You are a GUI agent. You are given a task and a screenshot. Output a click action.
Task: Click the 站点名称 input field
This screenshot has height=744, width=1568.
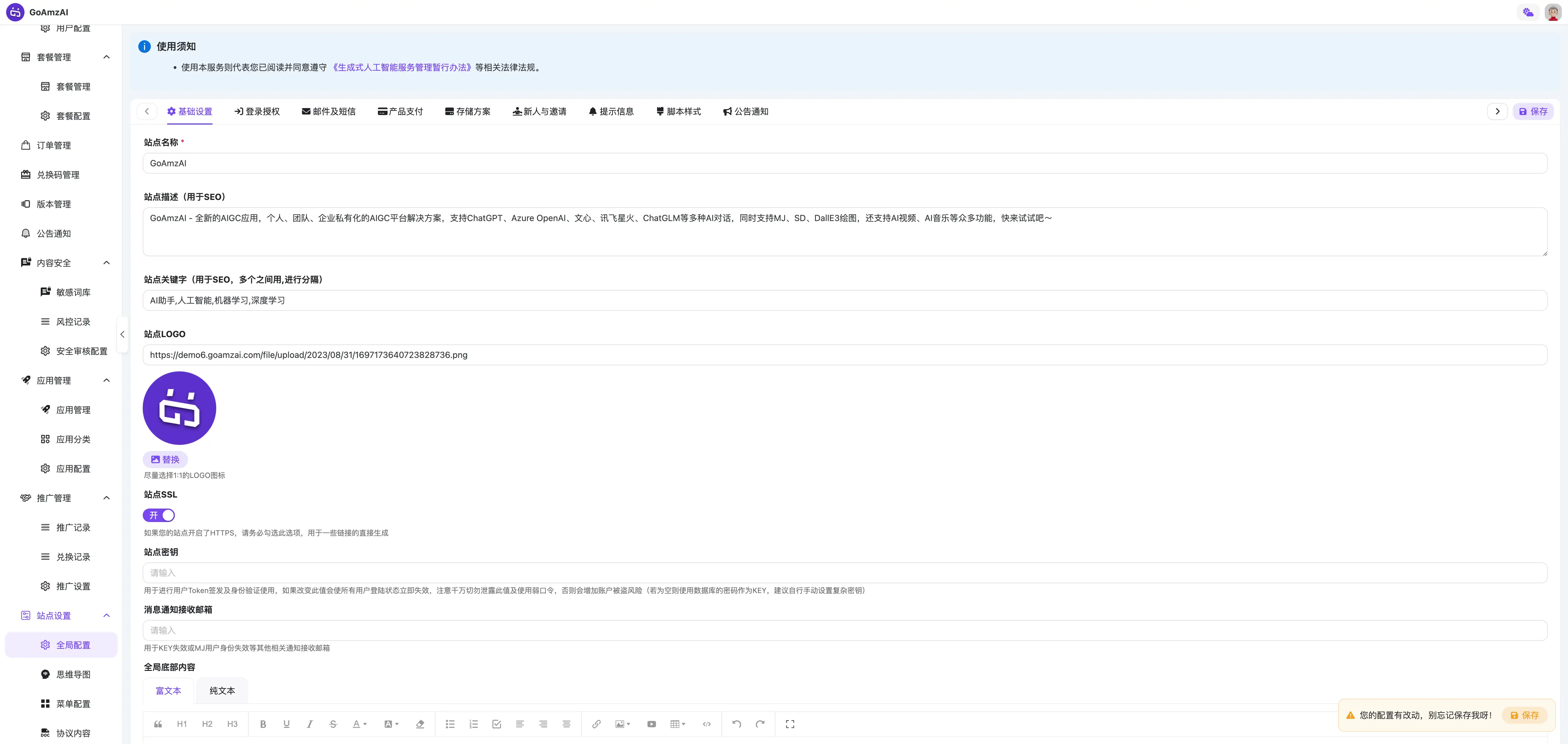click(x=845, y=163)
